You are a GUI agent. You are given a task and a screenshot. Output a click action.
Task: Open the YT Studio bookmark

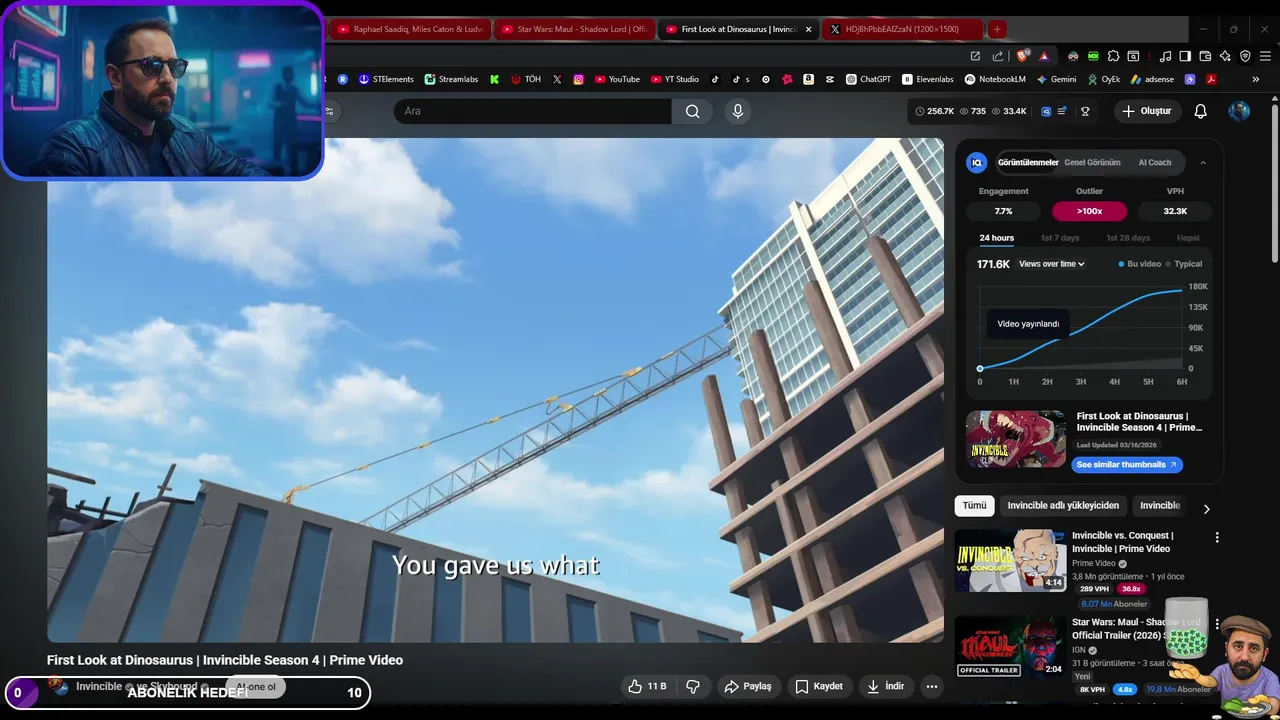coord(675,79)
